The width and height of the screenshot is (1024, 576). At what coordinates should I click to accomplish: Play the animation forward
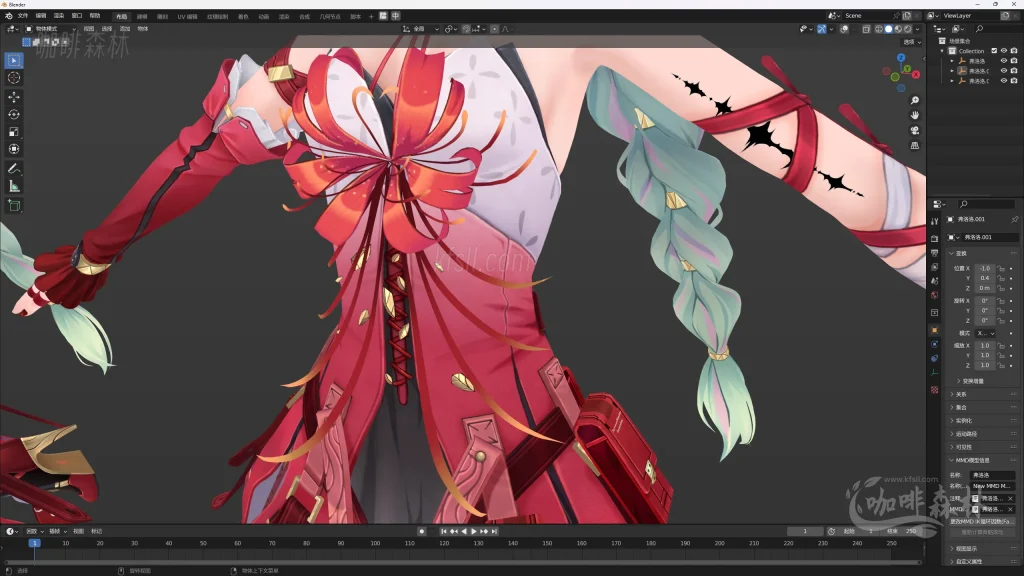474,532
